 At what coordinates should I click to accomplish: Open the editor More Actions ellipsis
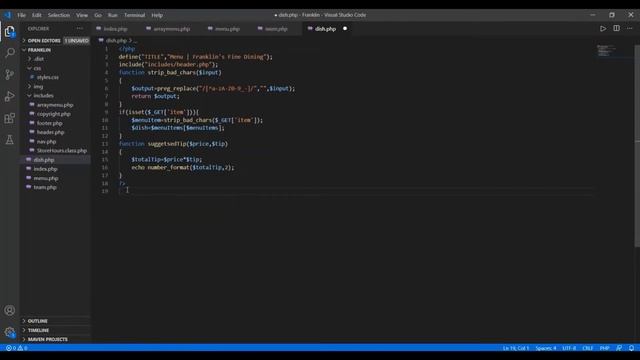629,29
